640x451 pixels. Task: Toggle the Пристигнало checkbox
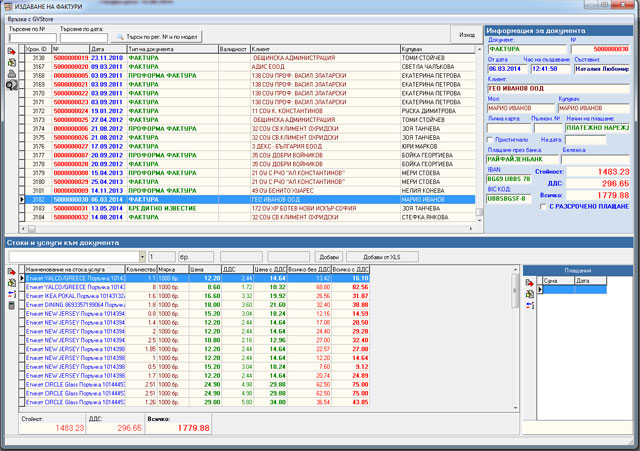(490, 140)
